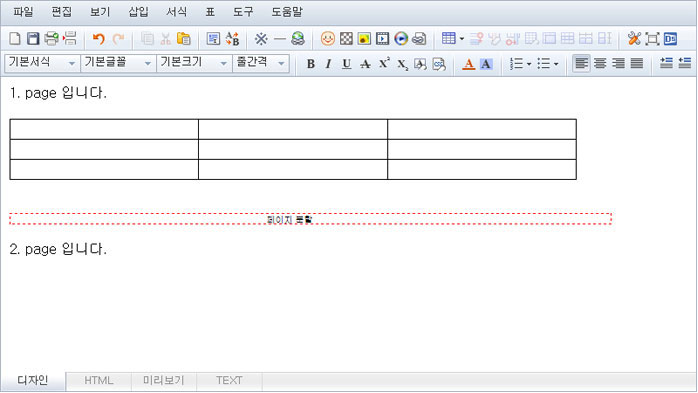Insert a flash movie file
The height and width of the screenshot is (393, 698).
382,39
